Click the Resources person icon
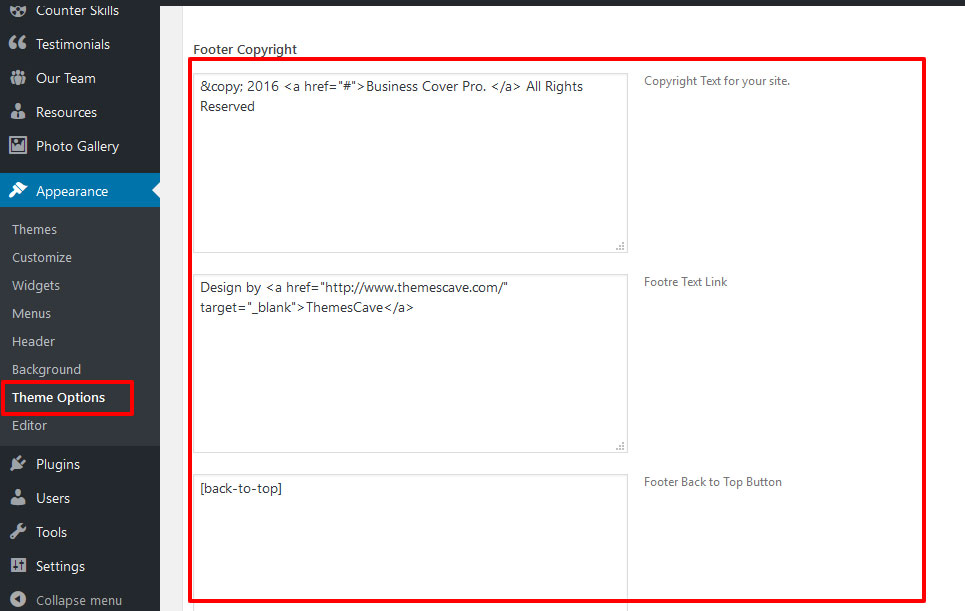This screenshot has height=611, width=965. pos(18,111)
